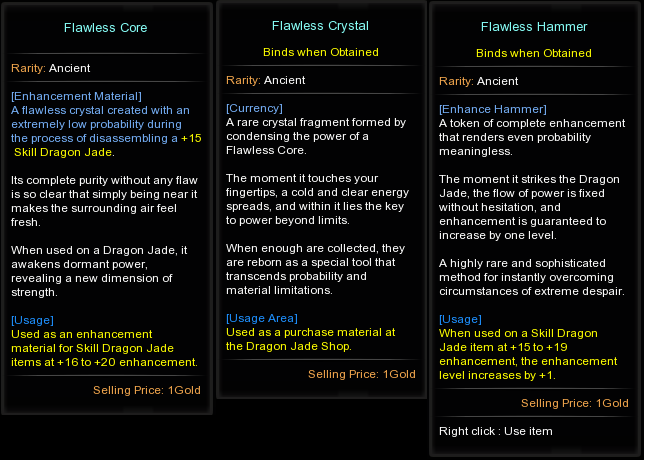Click the Rarity line in Flawless Hammer

pyautogui.click(x=479, y=81)
